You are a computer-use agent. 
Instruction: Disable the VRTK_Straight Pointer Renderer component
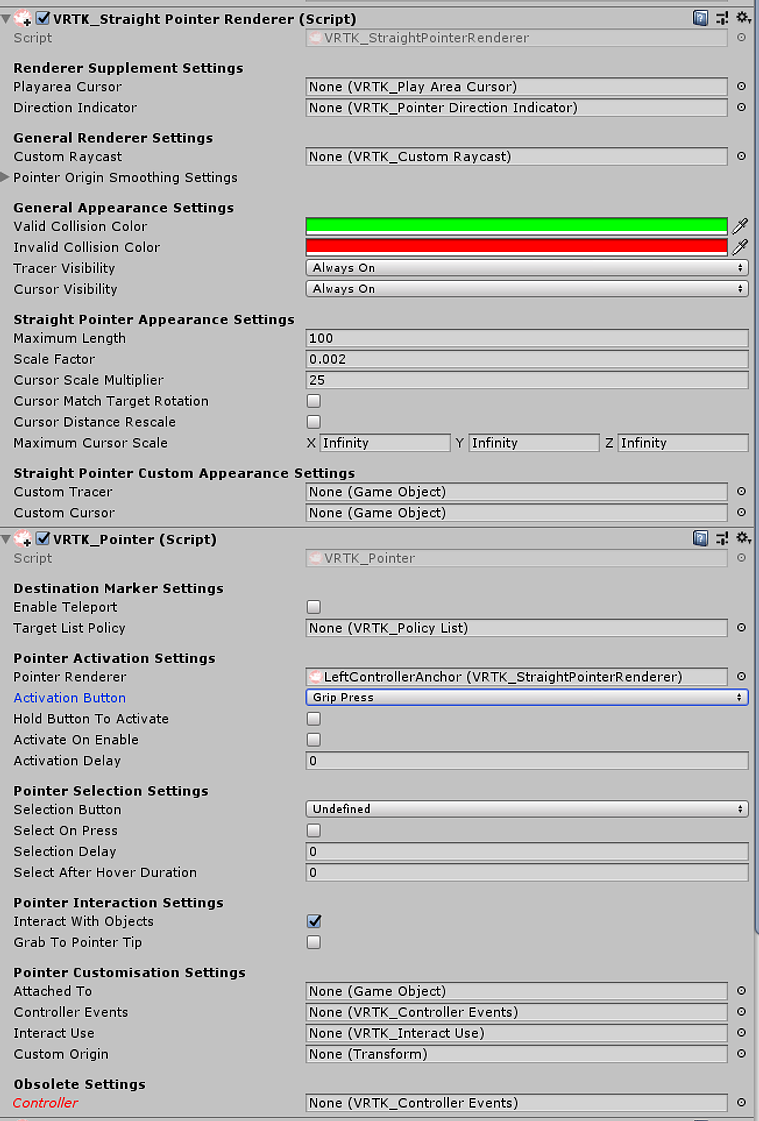[43, 18]
